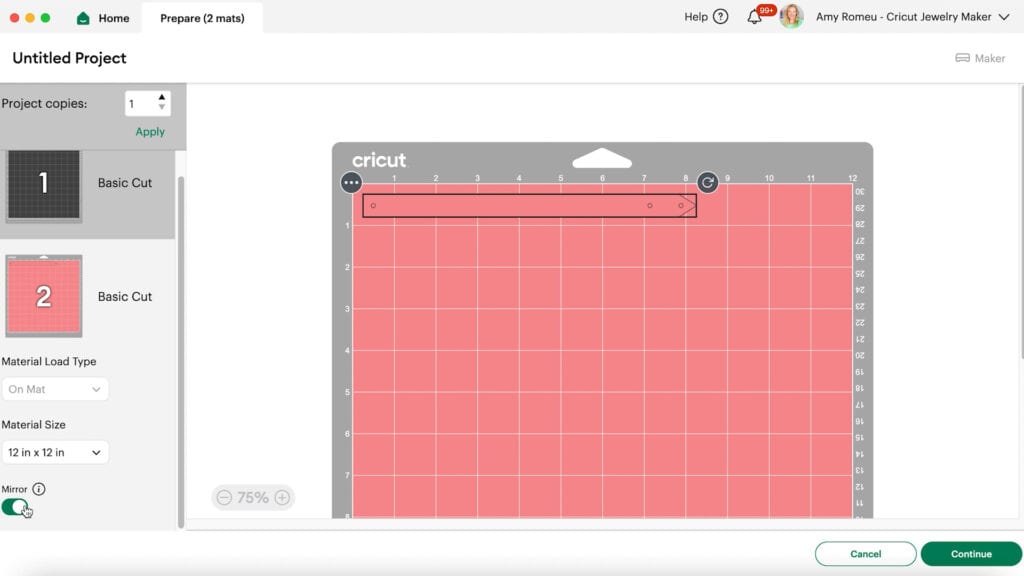1024x576 pixels.
Task: Click the left panel vertical scrollbar
Action: pos(181,351)
